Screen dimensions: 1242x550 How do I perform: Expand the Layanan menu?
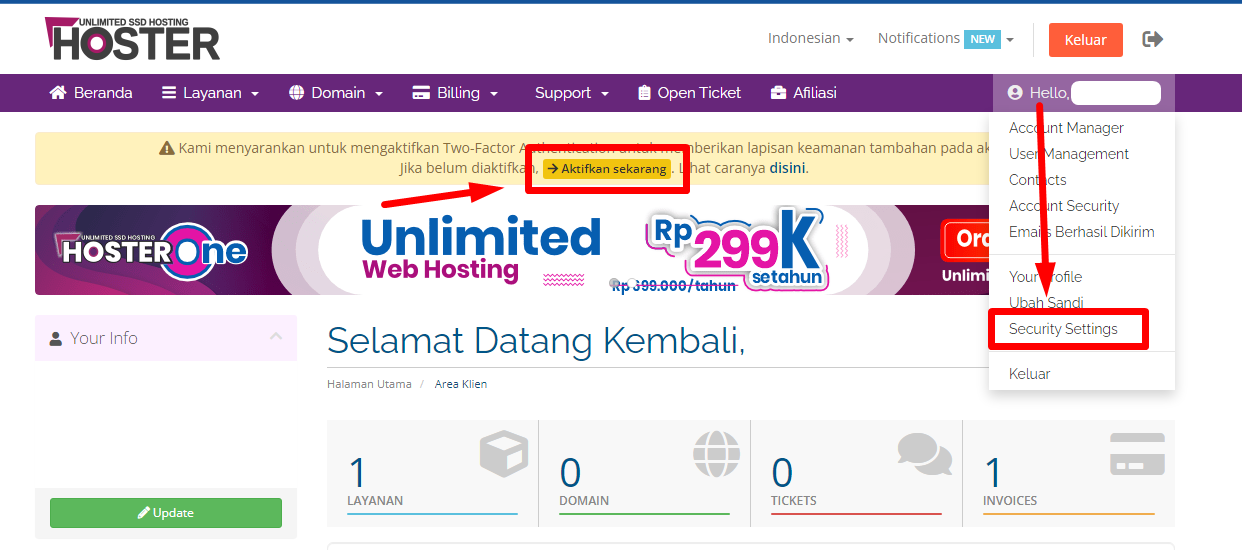pos(210,93)
